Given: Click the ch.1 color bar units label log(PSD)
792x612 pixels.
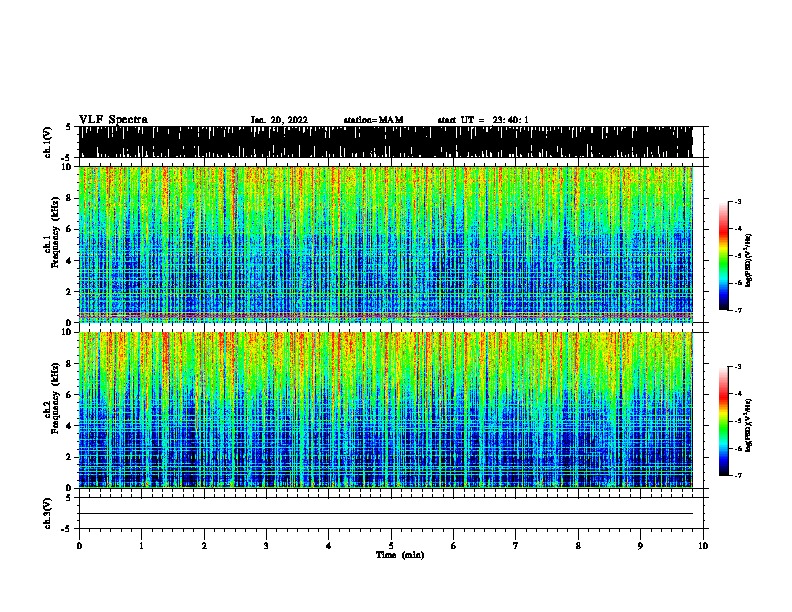Looking at the screenshot, I should (749, 260).
